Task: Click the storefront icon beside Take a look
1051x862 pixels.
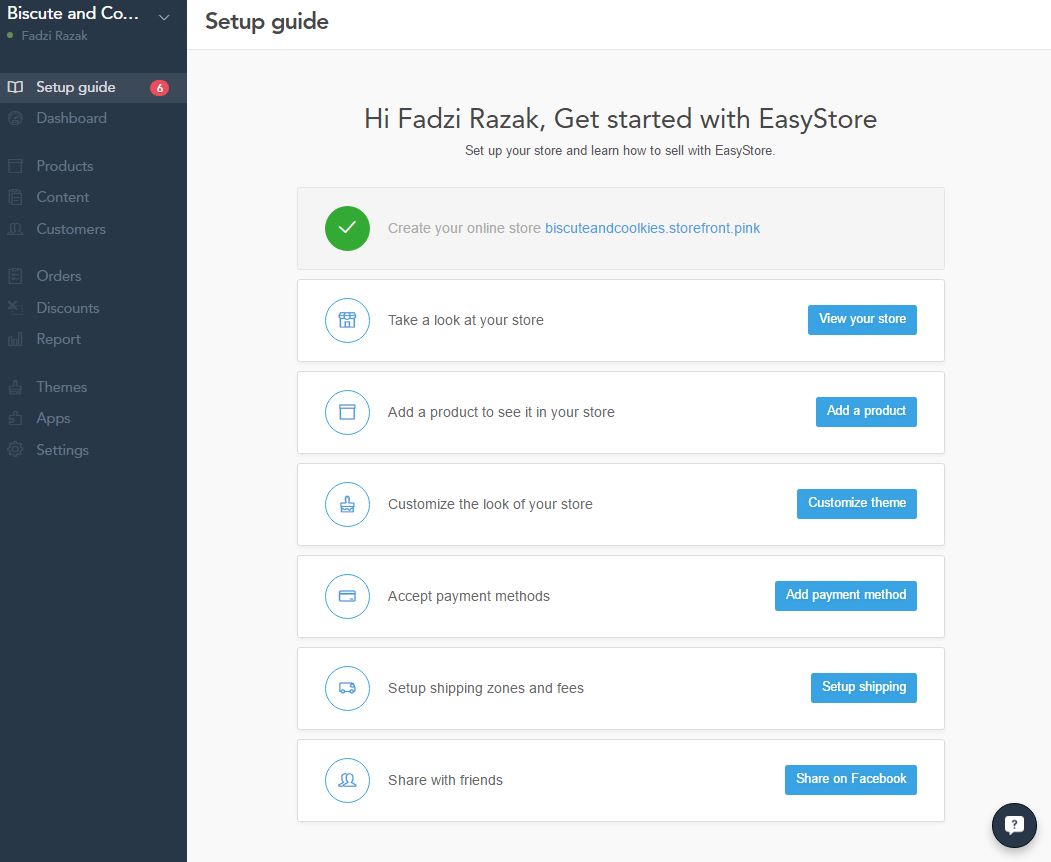Action: [x=347, y=320]
